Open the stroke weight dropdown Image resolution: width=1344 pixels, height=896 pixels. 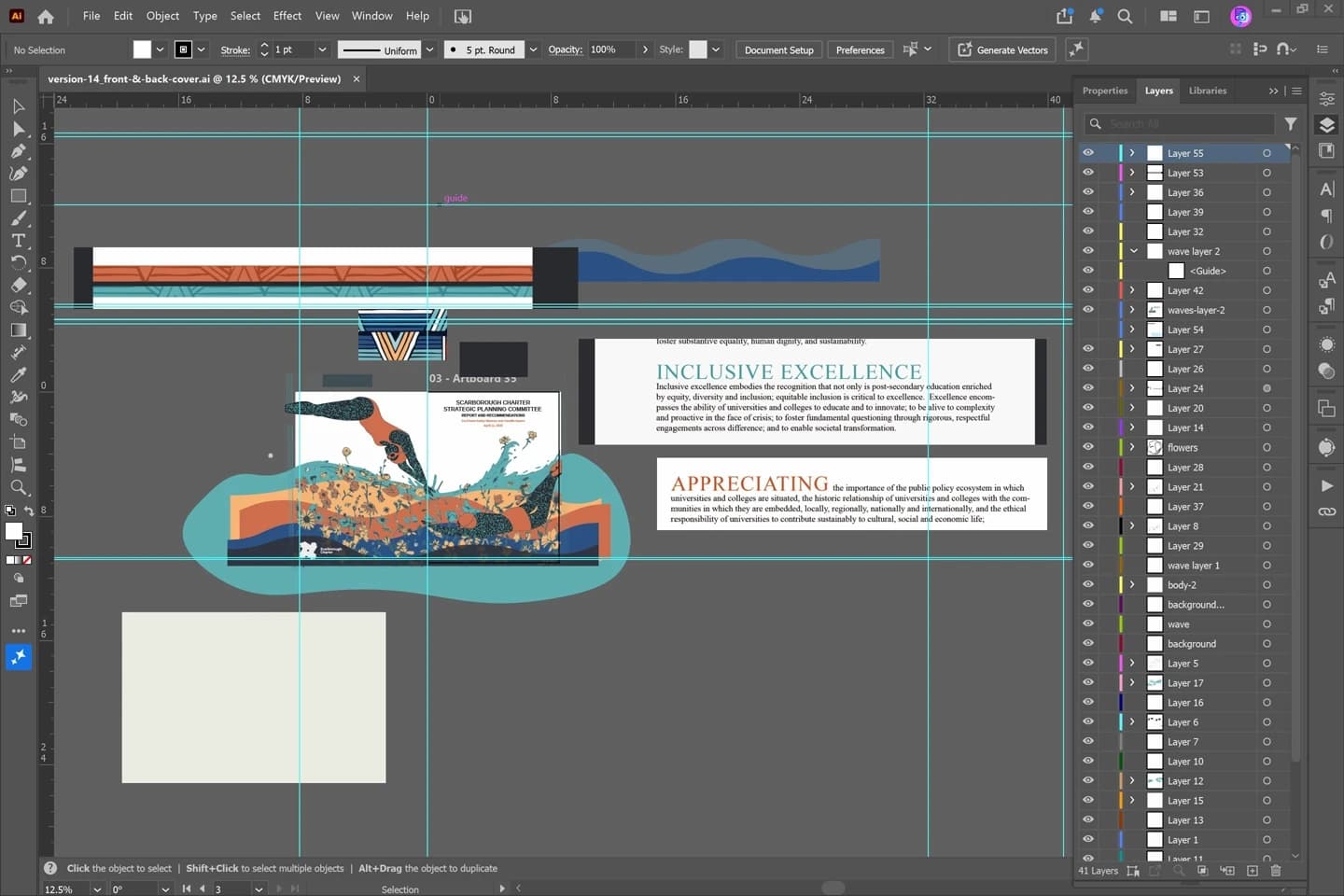(x=322, y=49)
